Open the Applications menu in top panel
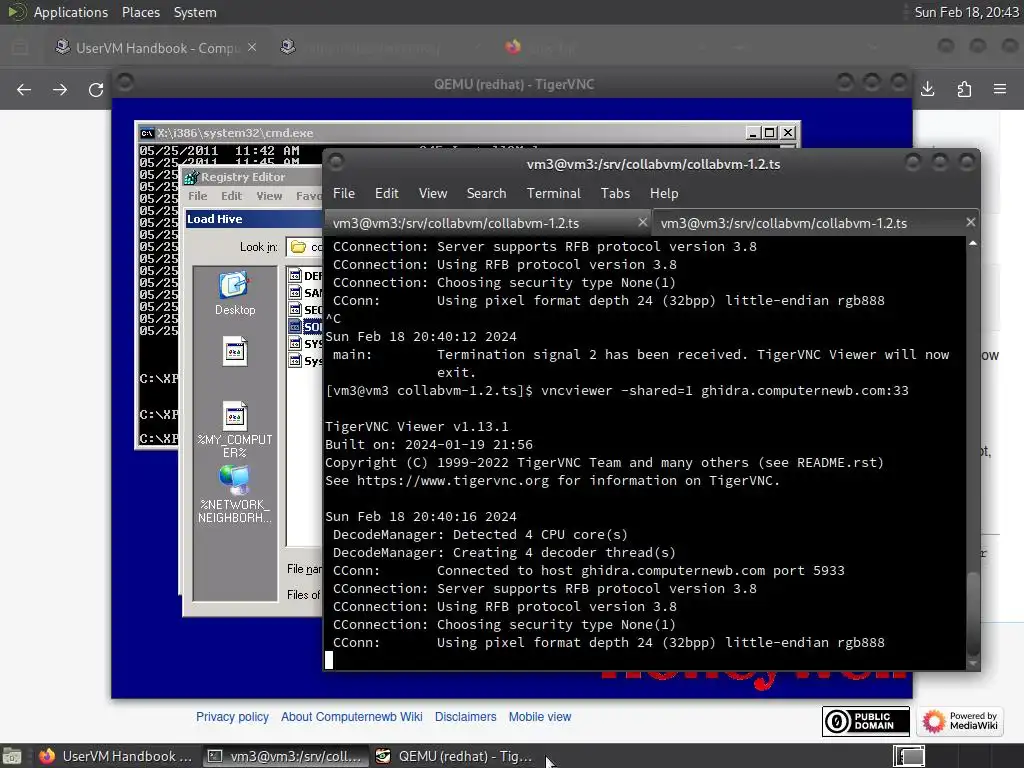1024x768 pixels. 71,12
